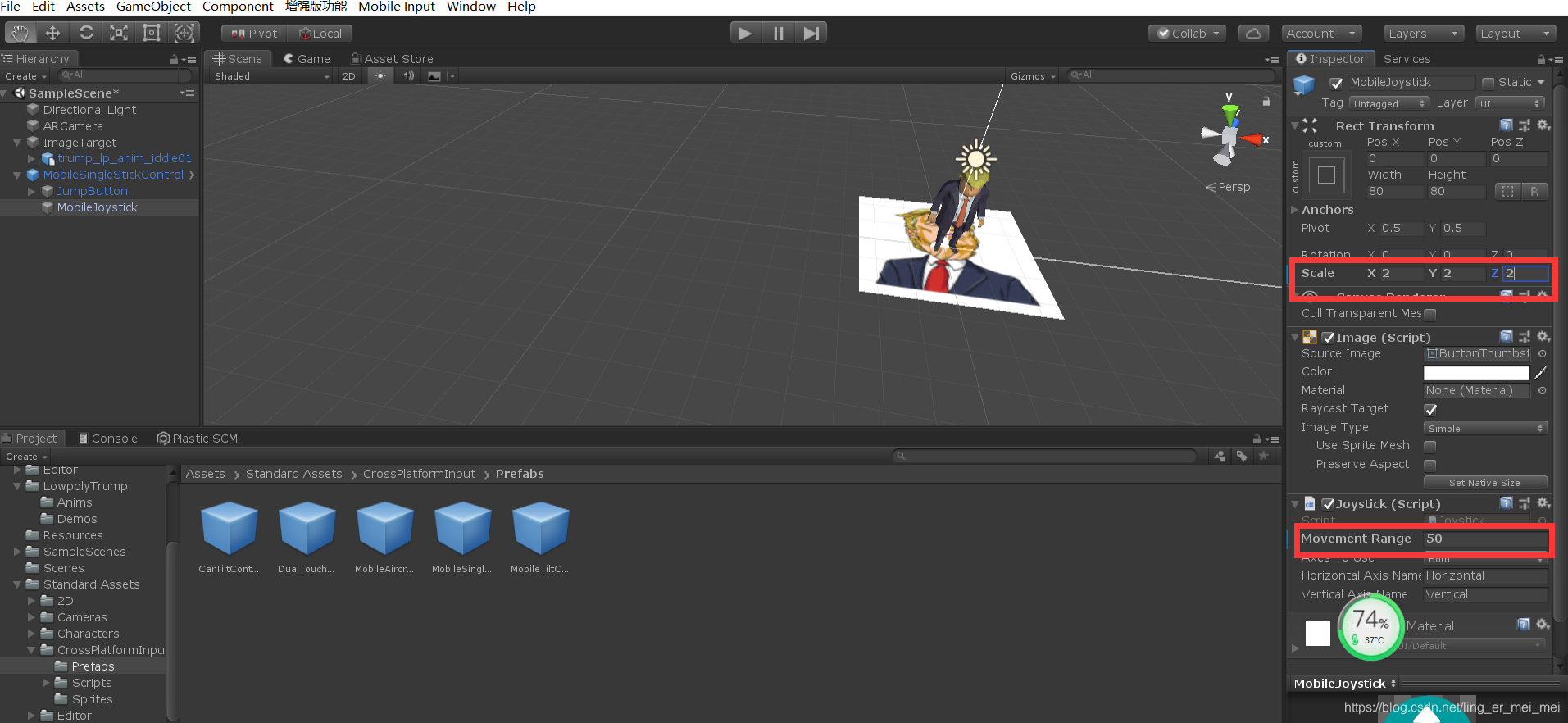This screenshot has width=1568, height=723.
Task: Open the Account dropdown
Action: [x=1322, y=34]
